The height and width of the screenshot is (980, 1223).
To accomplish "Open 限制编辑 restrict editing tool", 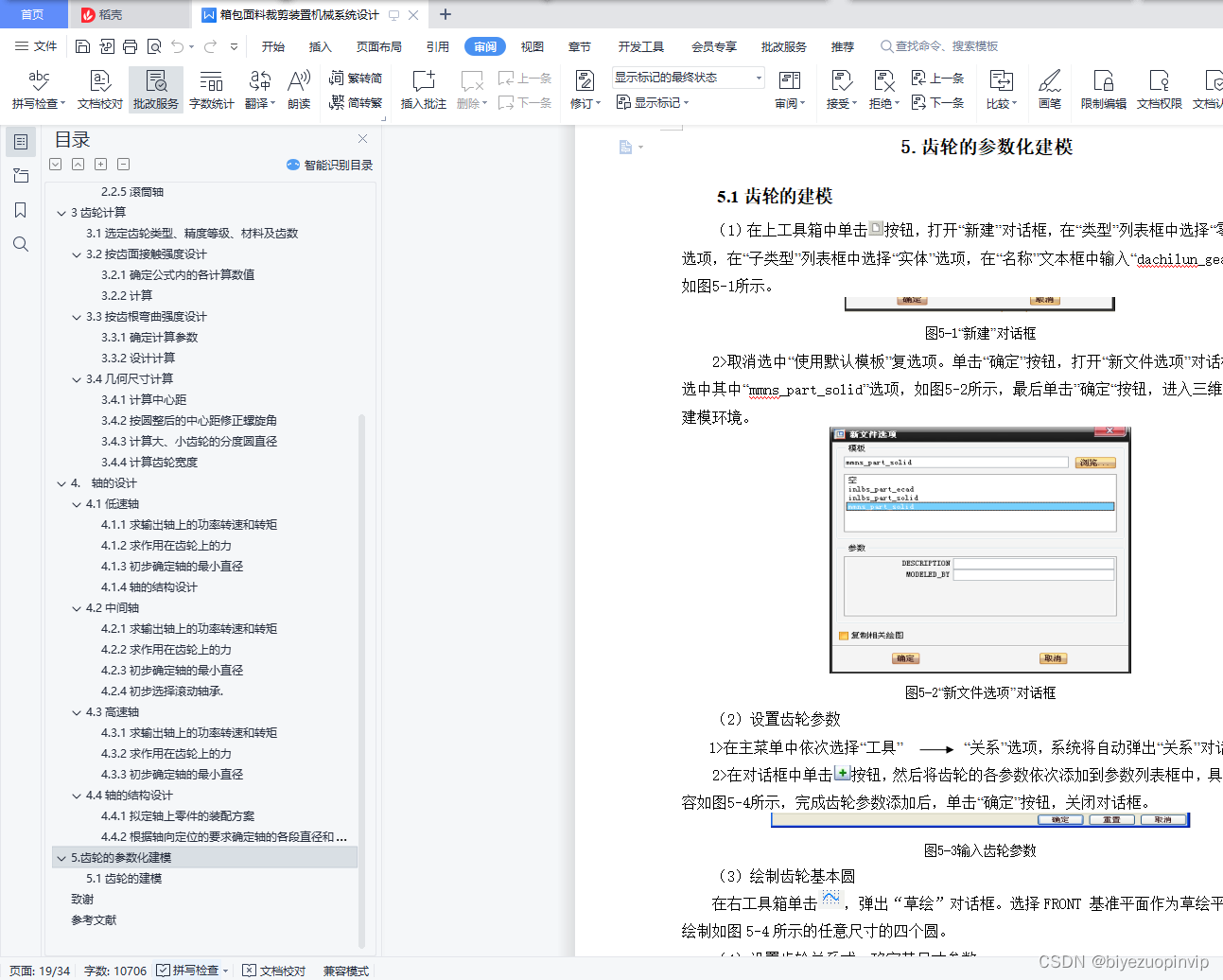I will click(1104, 90).
